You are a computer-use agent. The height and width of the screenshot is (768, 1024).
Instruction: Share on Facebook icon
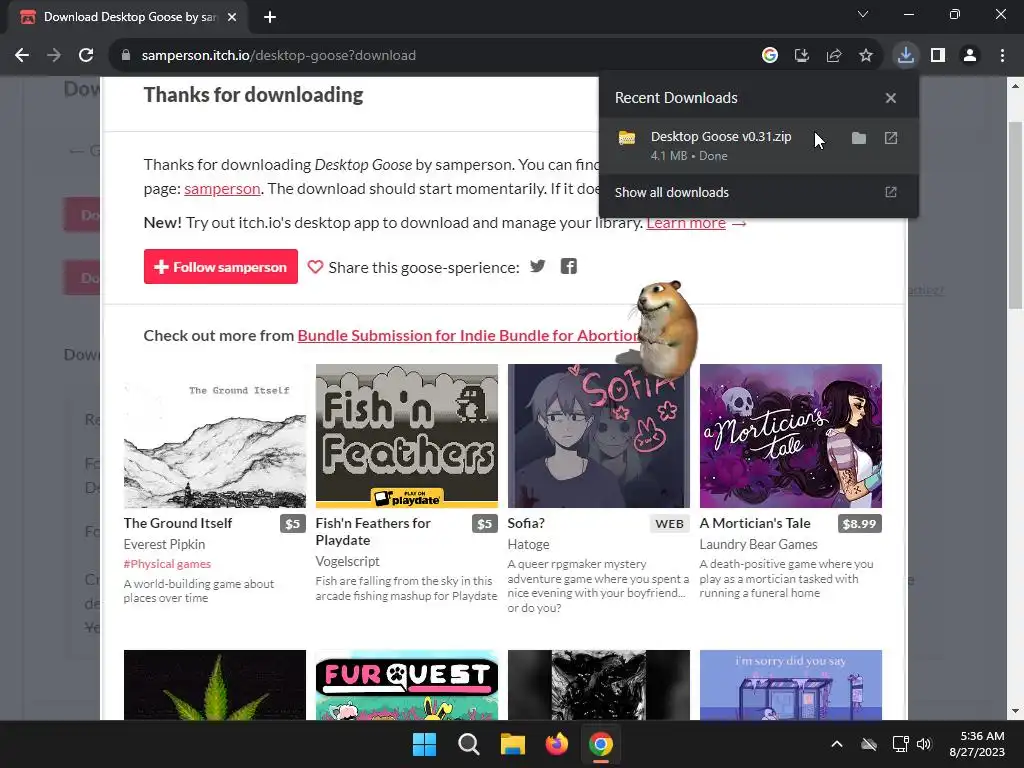pos(569,266)
